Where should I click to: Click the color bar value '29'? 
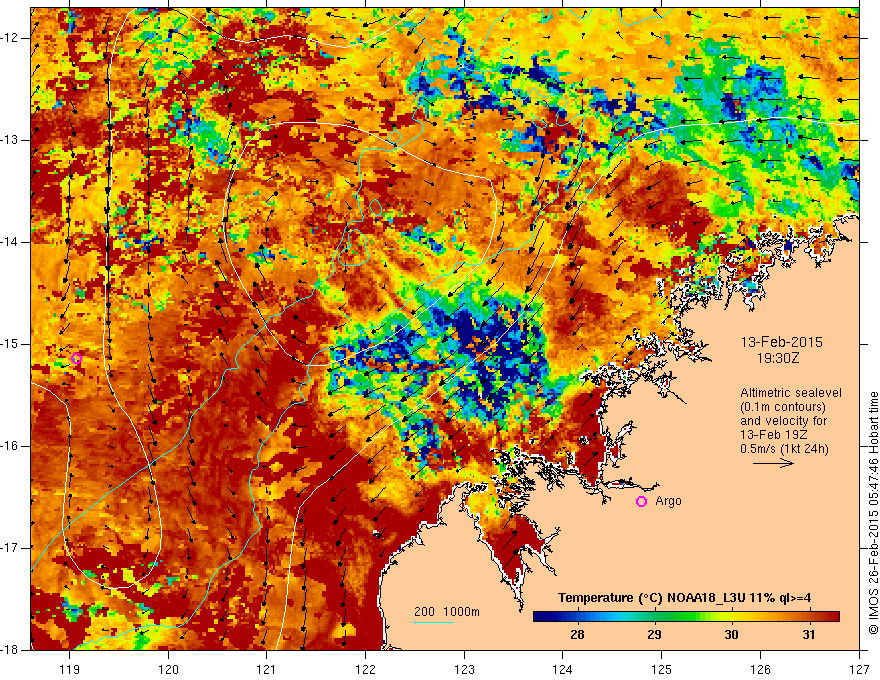coord(654,635)
